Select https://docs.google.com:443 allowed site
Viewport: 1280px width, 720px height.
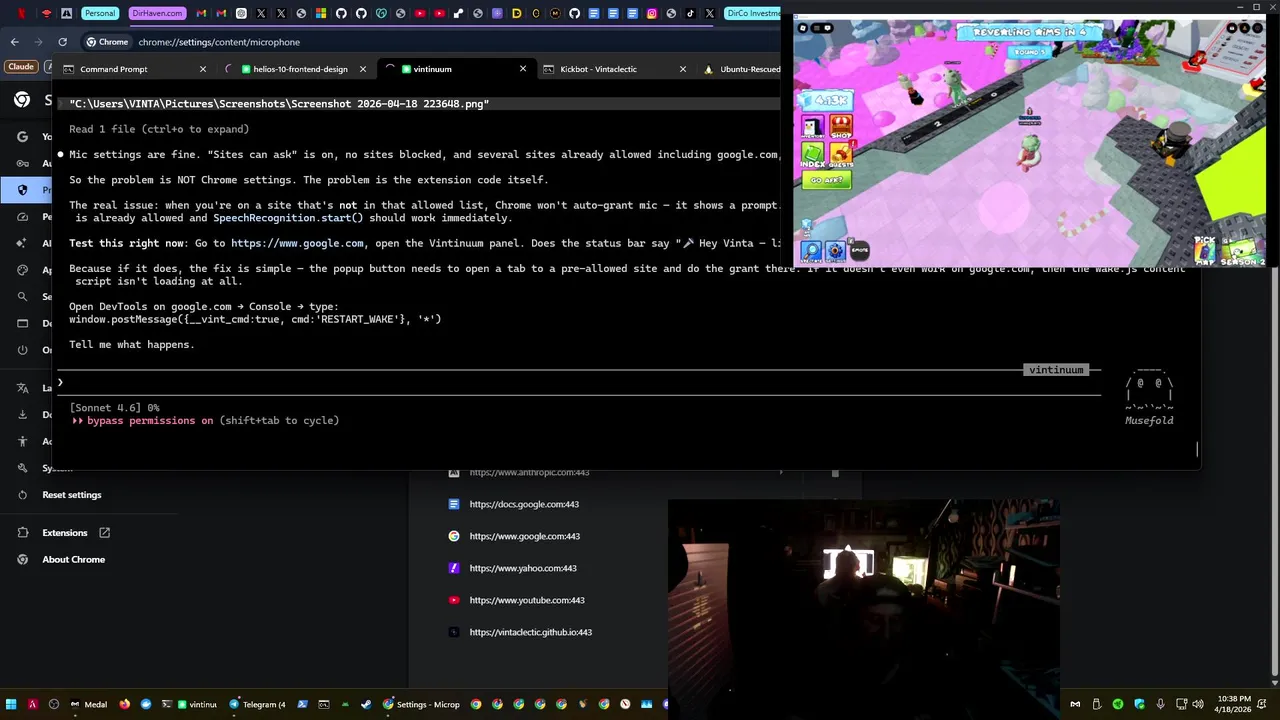pyautogui.click(x=524, y=504)
